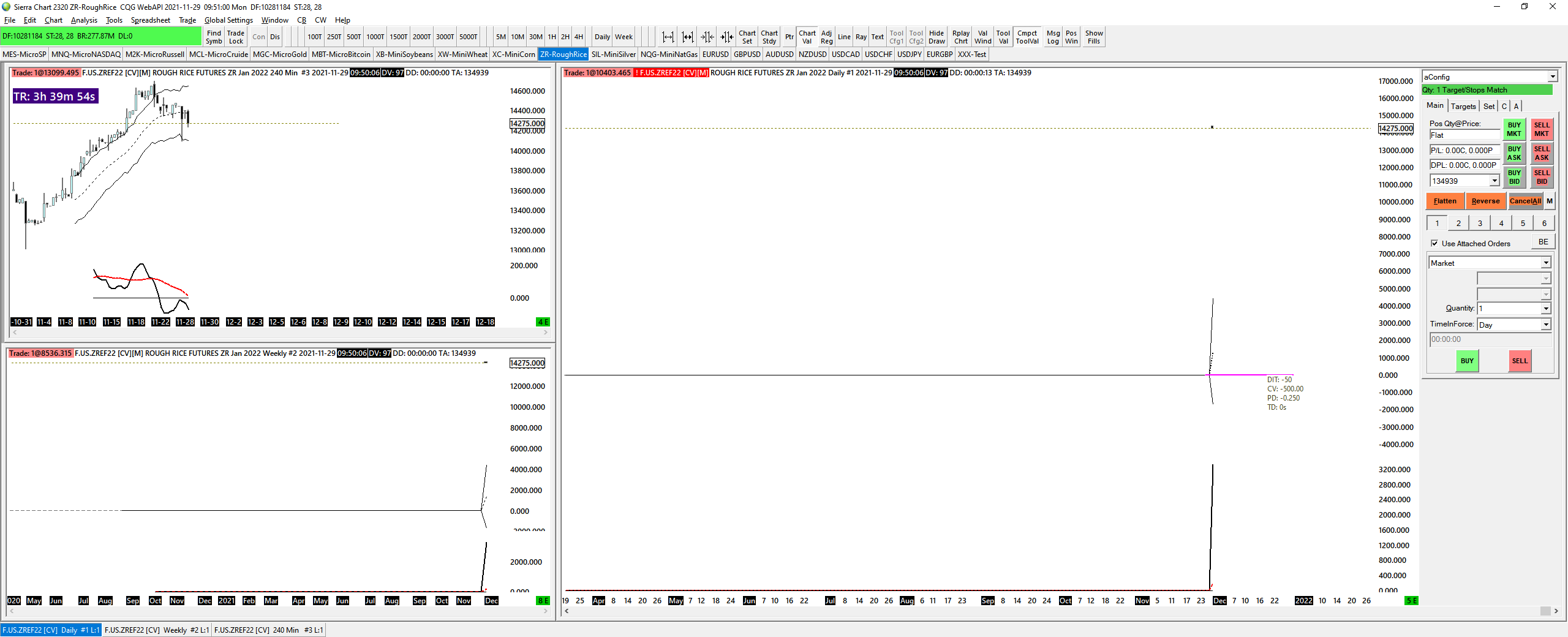Switch to the SIL-MiniSilver chartbook tab
Image resolution: width=1568 pixels, height=637 pixels.
coord(614,55)
